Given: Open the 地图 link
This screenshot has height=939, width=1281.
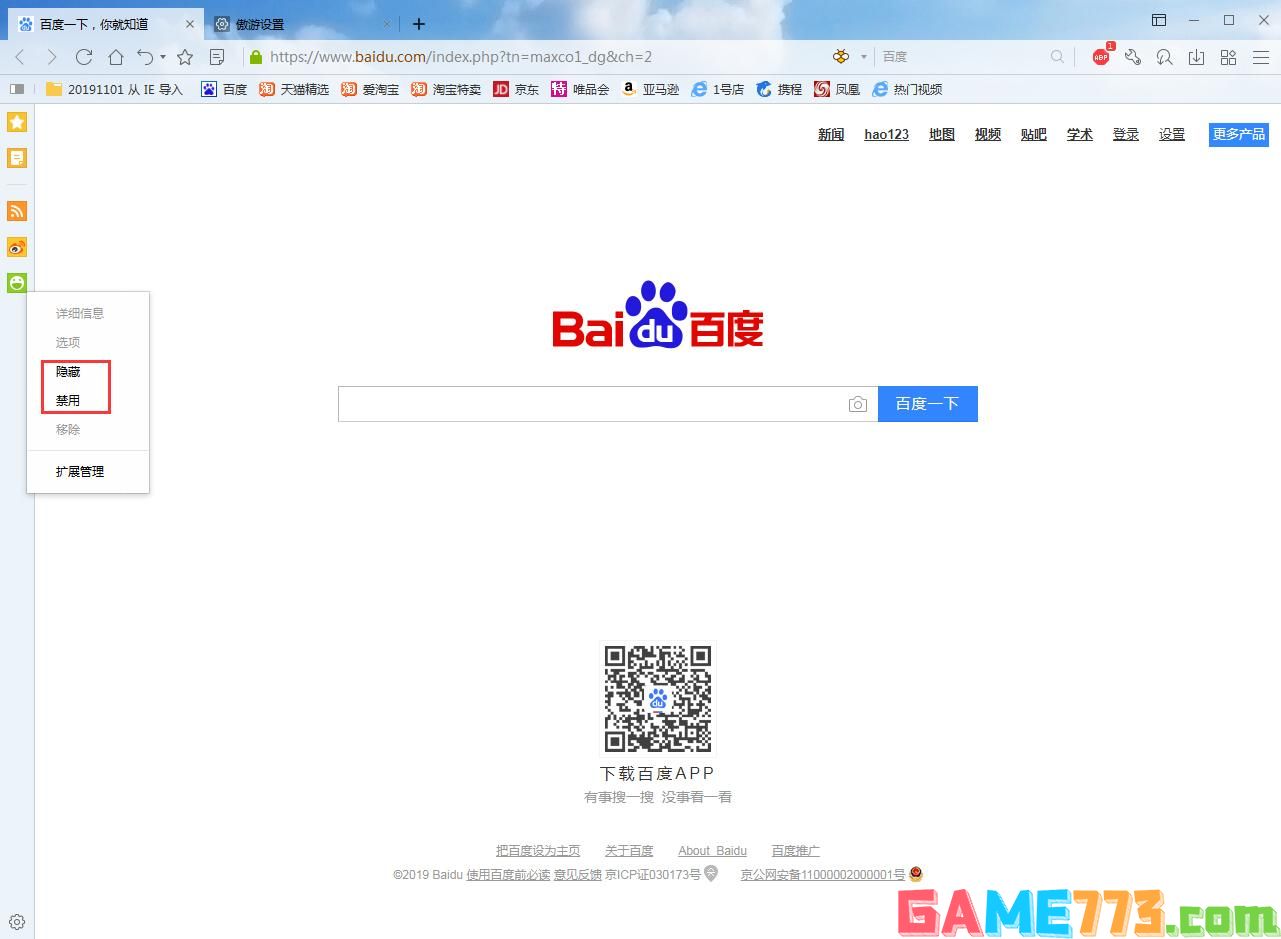Looking at the screenshot, I should tap(942, 134).
